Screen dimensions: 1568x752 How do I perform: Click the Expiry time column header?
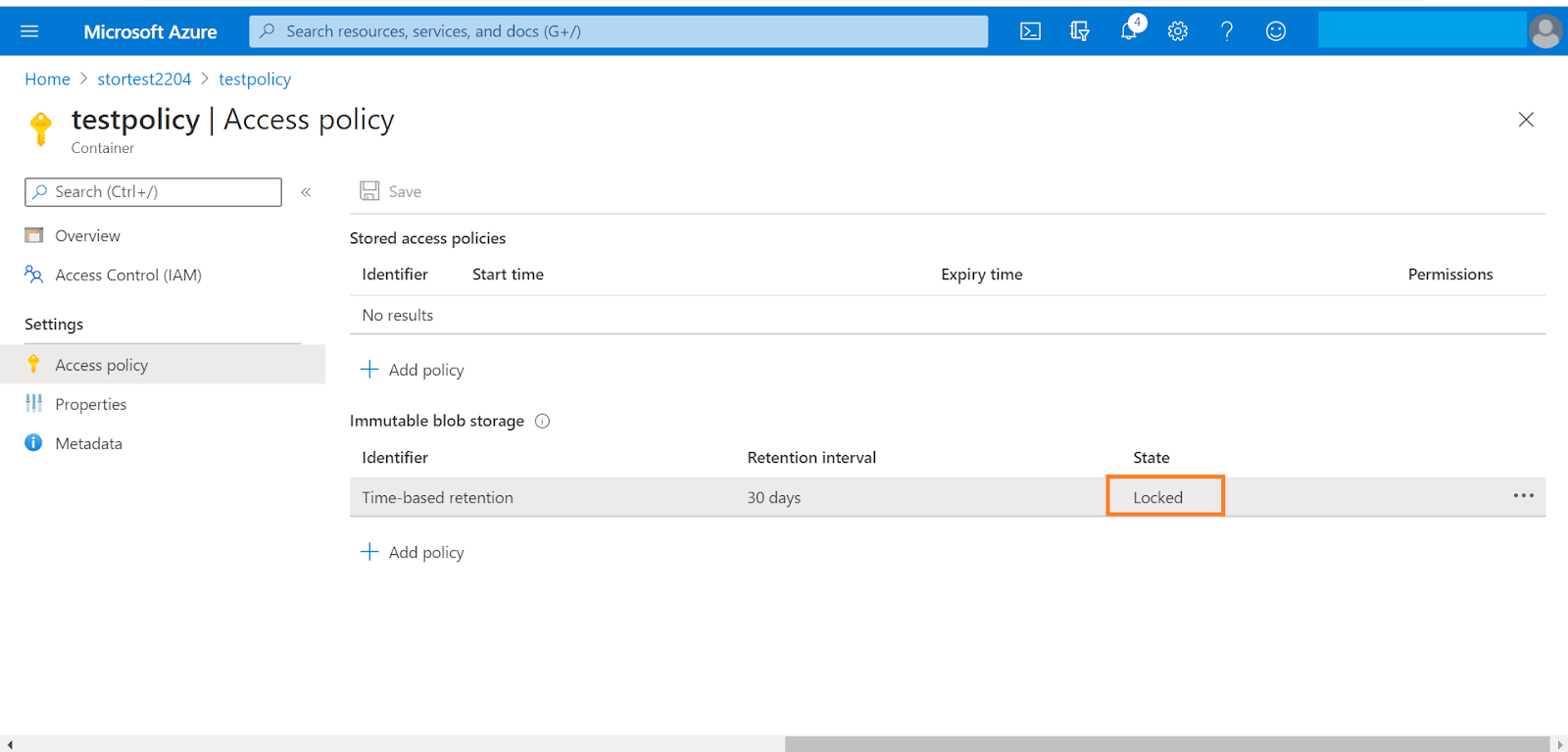click(x=981, y=275)
